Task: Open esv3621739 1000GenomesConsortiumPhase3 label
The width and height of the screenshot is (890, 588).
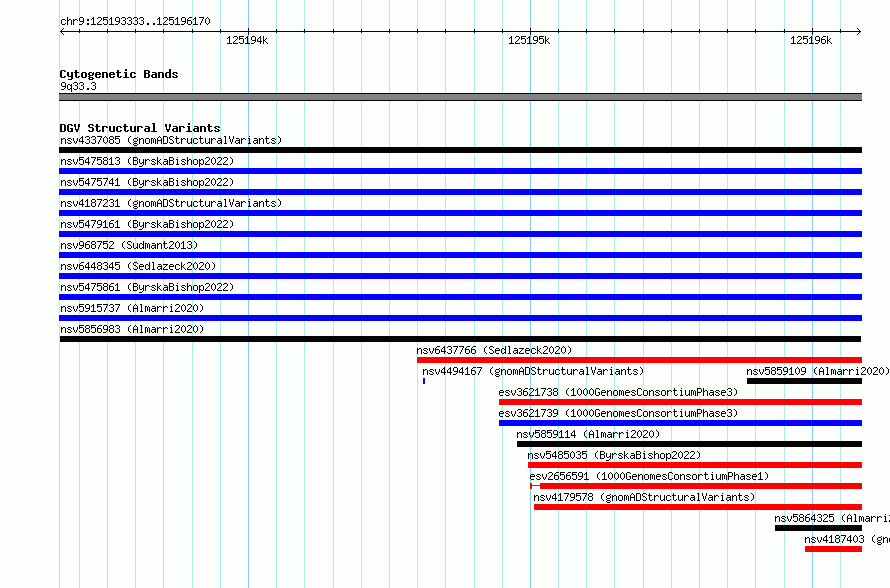Action: pyautogui.click(x=618, y=413)
